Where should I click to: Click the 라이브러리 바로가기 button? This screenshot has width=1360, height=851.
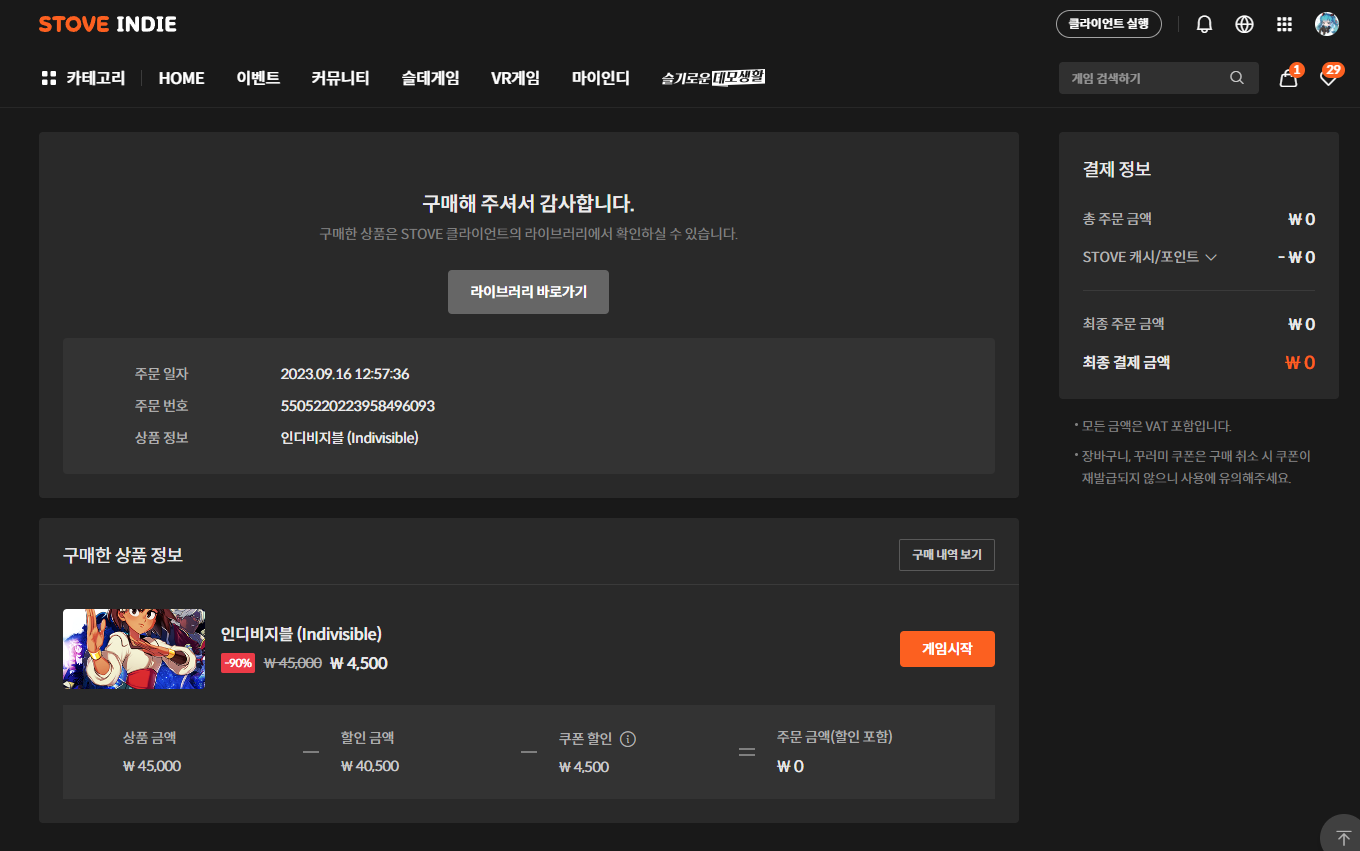pos(528,292)
